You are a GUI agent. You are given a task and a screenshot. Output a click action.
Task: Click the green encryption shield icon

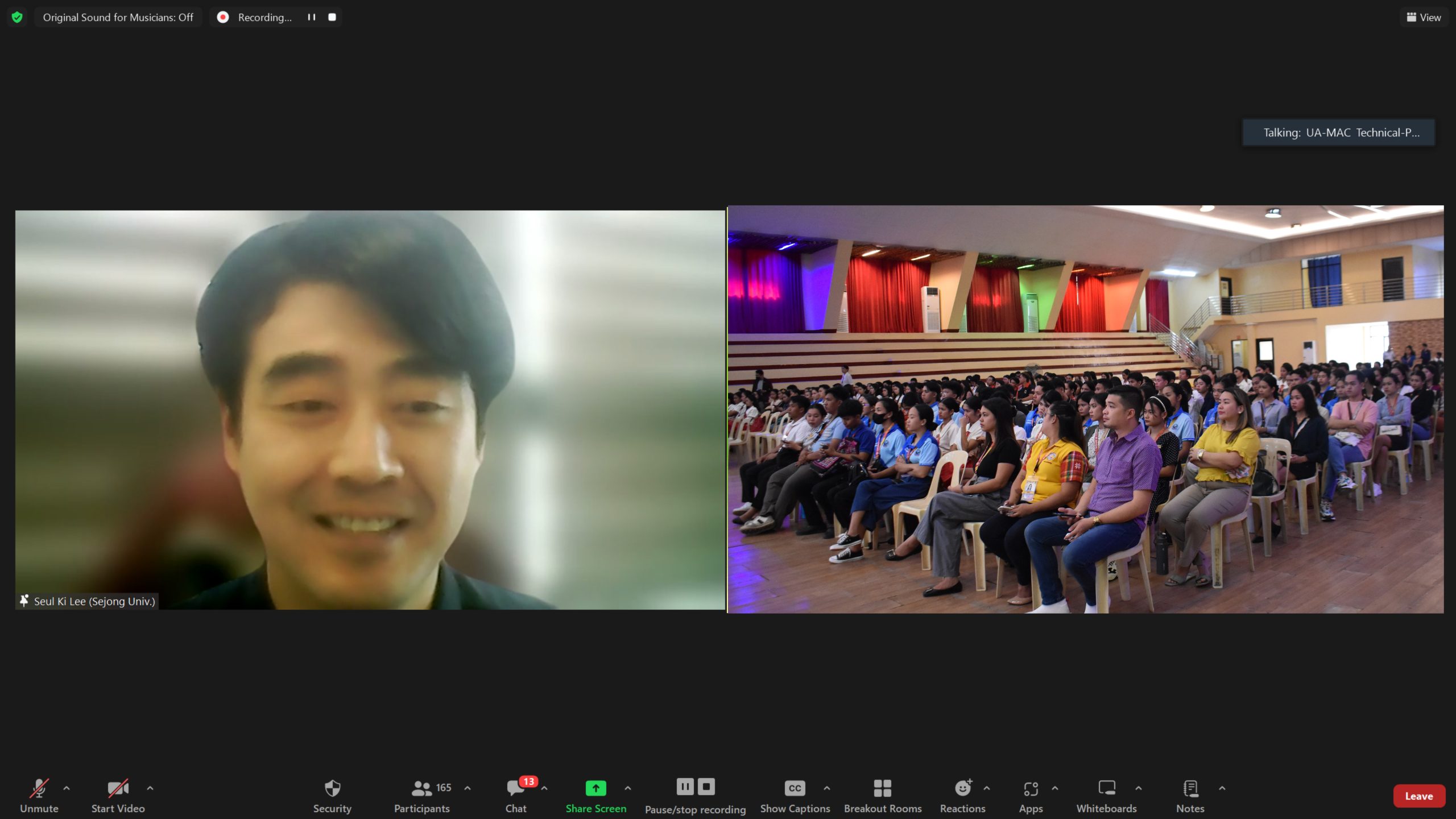coord(17,17)
